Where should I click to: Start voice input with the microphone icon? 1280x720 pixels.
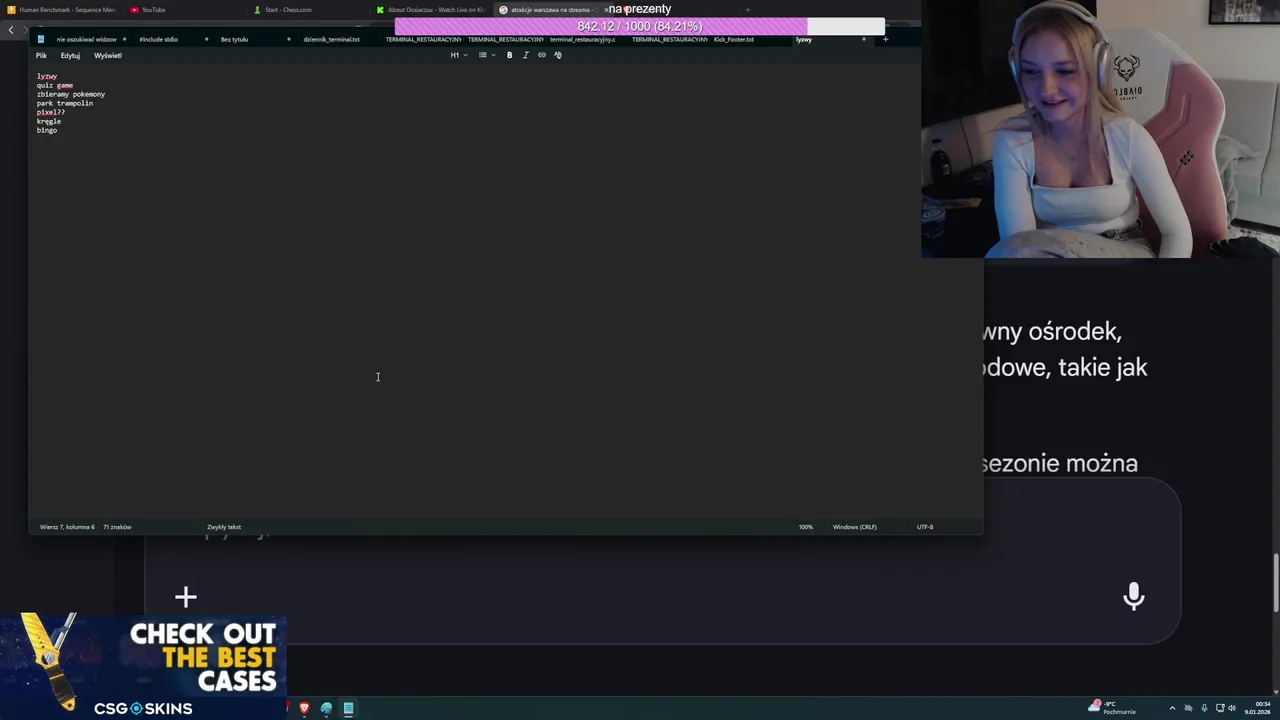coord(1134,597)
